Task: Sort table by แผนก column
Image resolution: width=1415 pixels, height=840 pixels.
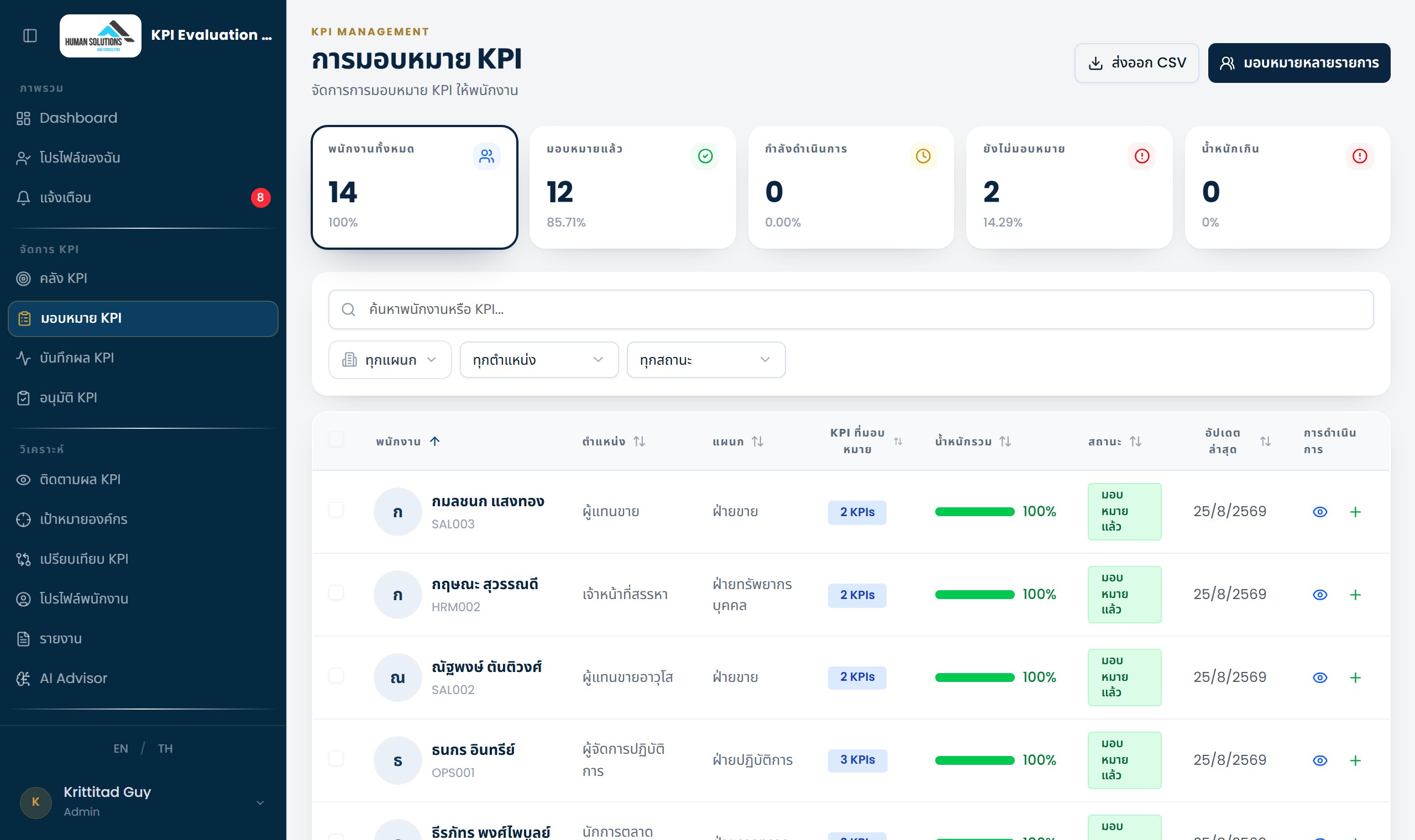Action: [738, 442]
